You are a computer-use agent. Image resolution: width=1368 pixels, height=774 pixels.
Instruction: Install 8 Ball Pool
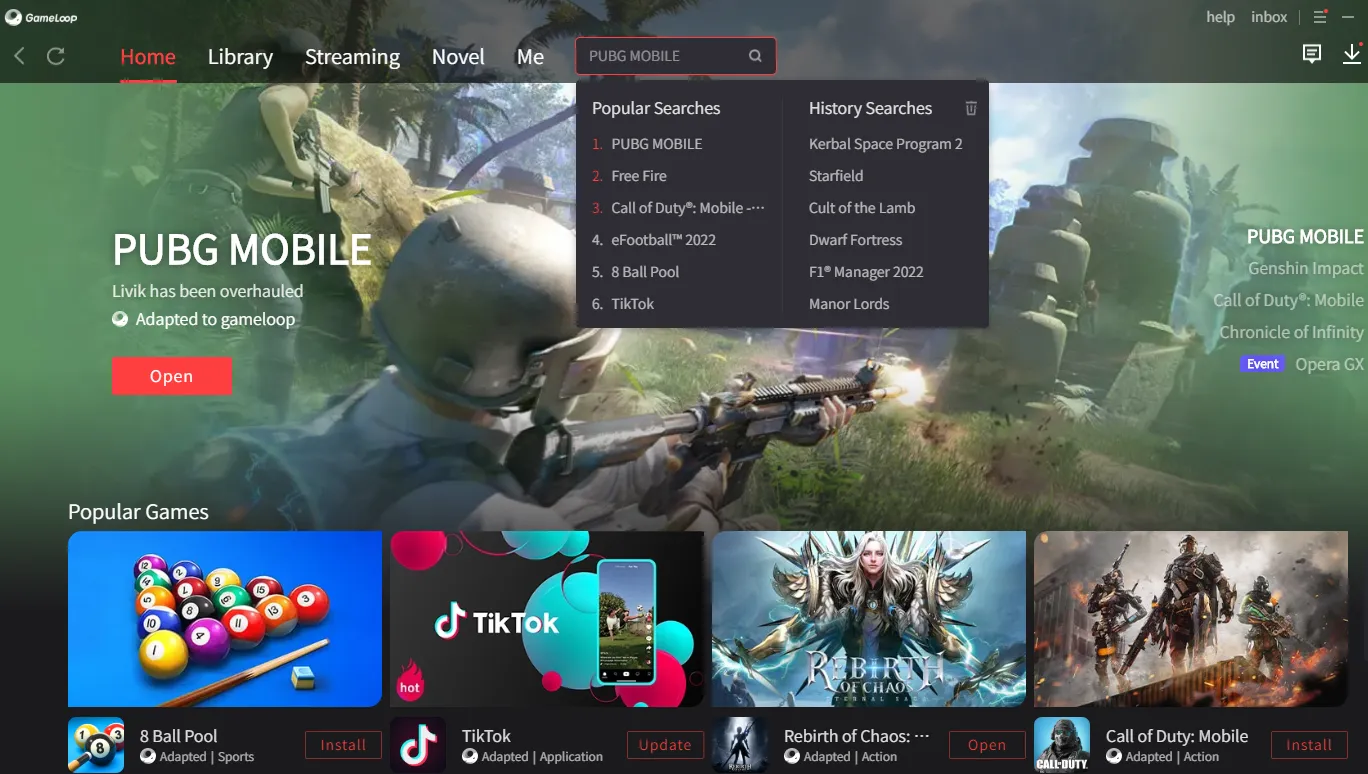(x=343, y=745)
